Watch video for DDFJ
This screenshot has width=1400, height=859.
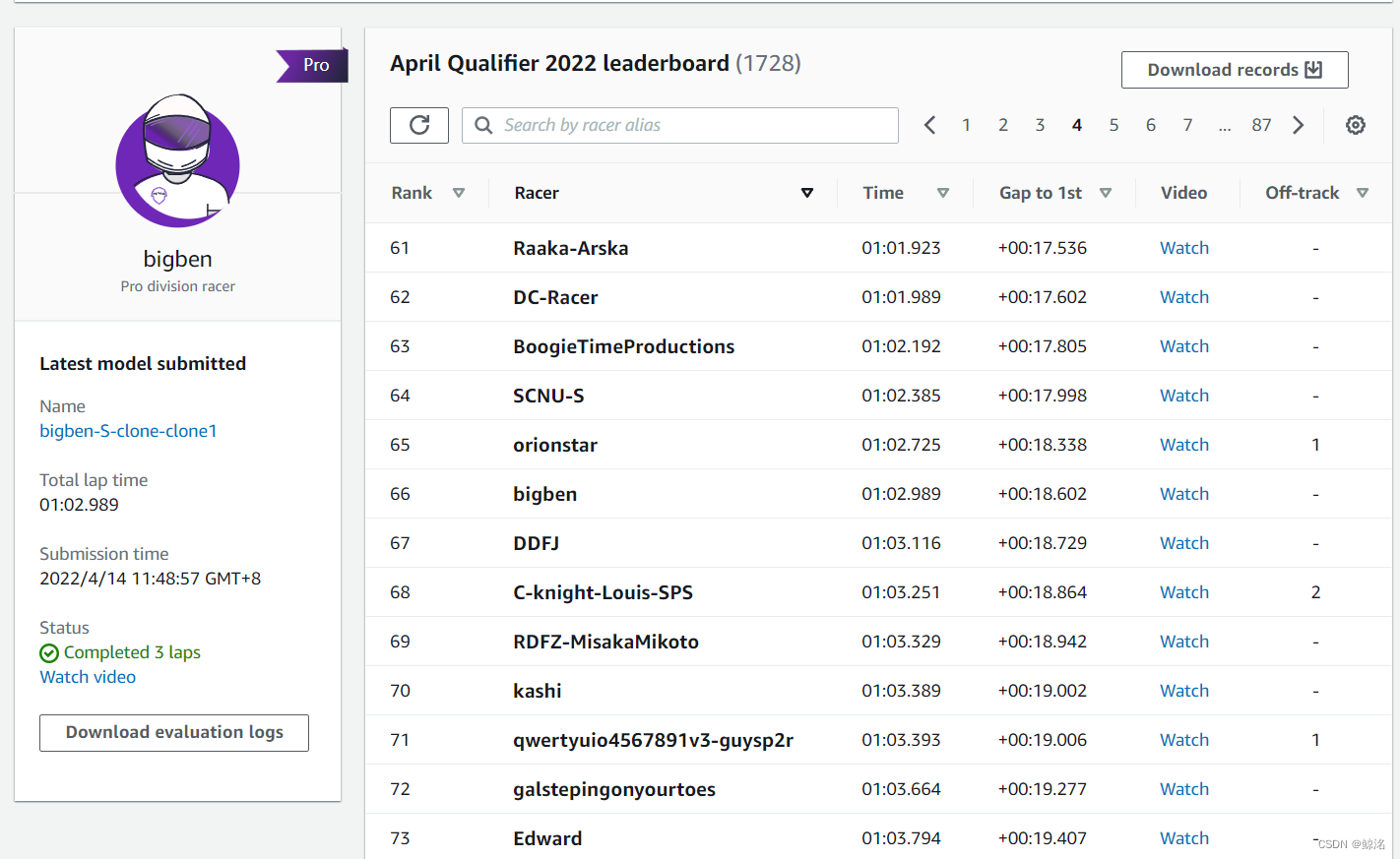1184,543
